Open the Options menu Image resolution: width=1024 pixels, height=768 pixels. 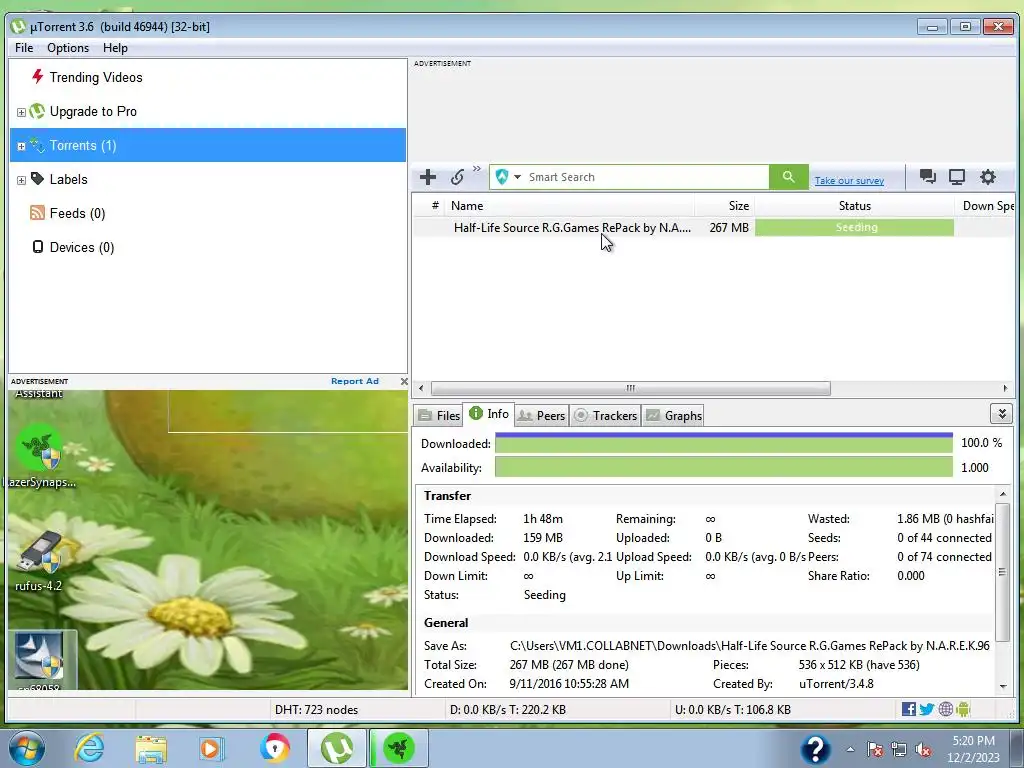pos(68,48)
